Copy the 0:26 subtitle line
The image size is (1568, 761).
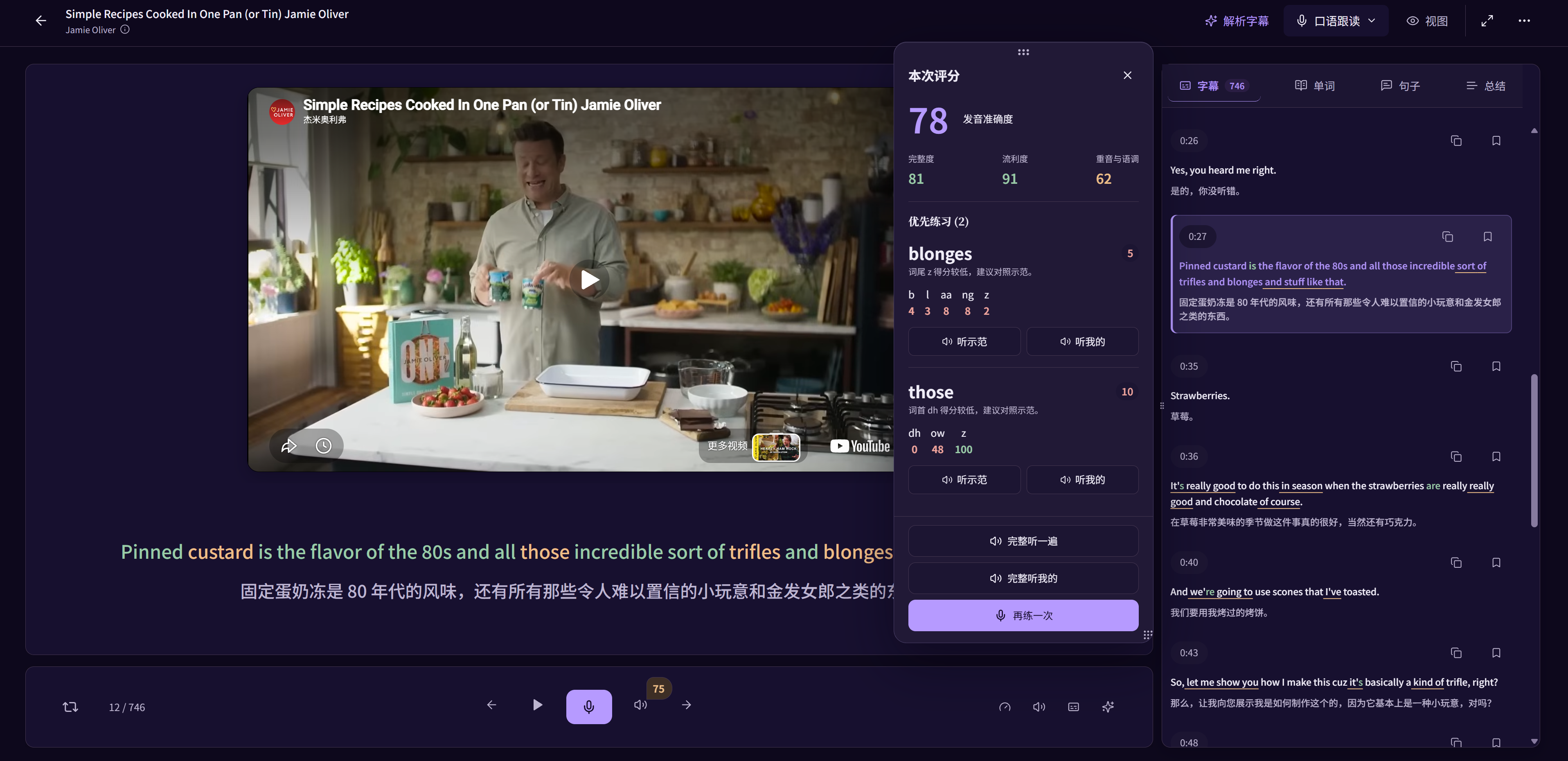[x=1456, y=141]
